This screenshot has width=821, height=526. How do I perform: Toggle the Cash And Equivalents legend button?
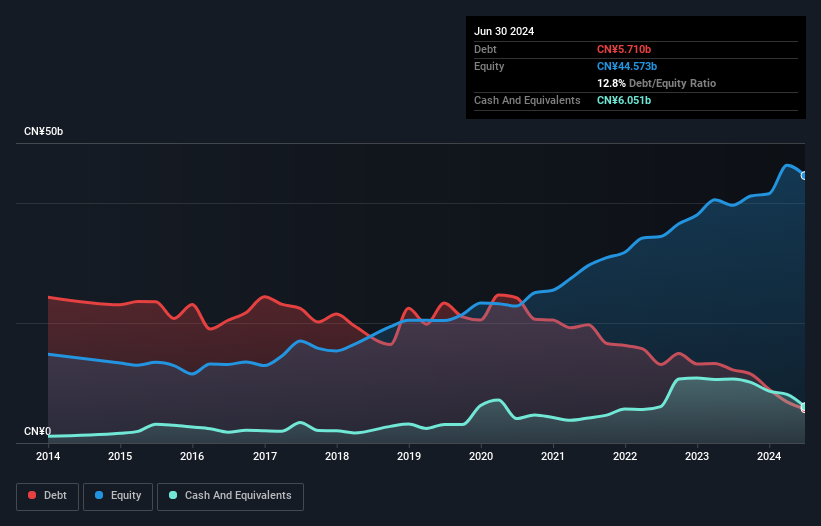[x=230, y=496]
